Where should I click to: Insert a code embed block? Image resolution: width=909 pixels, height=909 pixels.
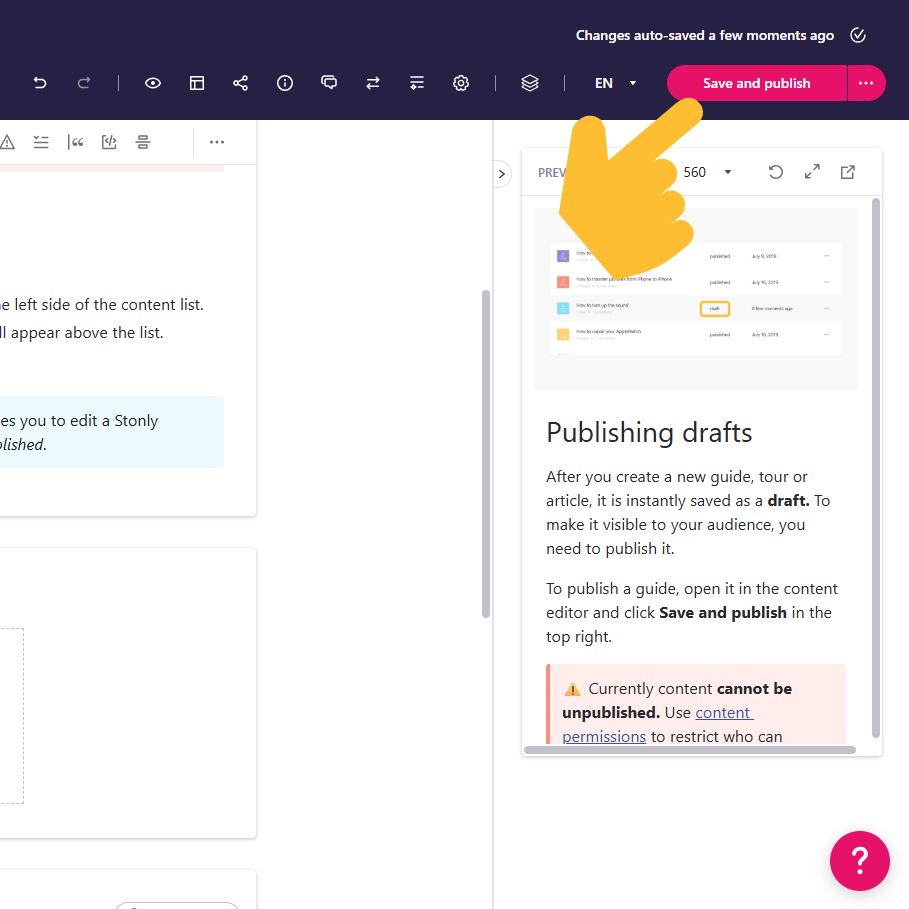pyautogui.click(x=109, y=142)
